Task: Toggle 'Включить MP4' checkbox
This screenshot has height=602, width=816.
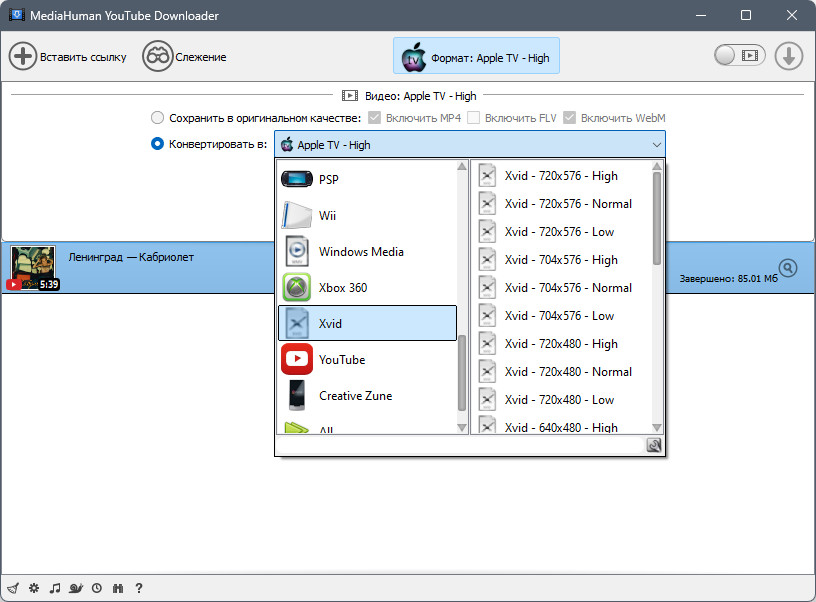Action: click(x=374, y=118)
